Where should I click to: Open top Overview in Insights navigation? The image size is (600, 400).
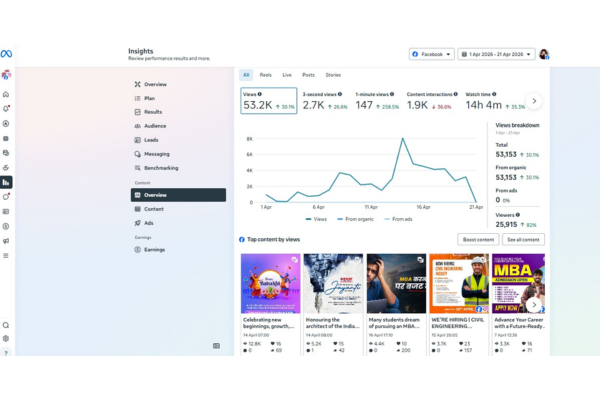tap(178, 84)
